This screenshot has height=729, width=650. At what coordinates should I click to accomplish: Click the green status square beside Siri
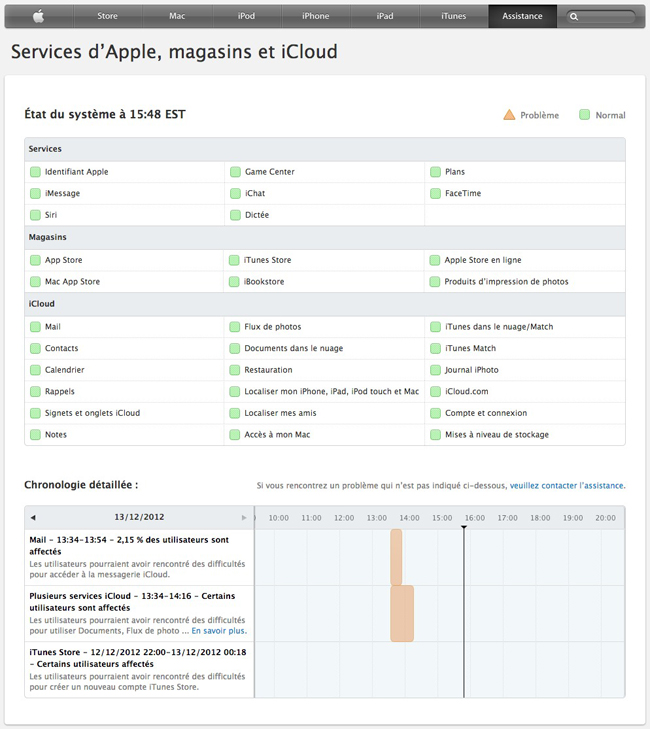(x=35, y=215)
